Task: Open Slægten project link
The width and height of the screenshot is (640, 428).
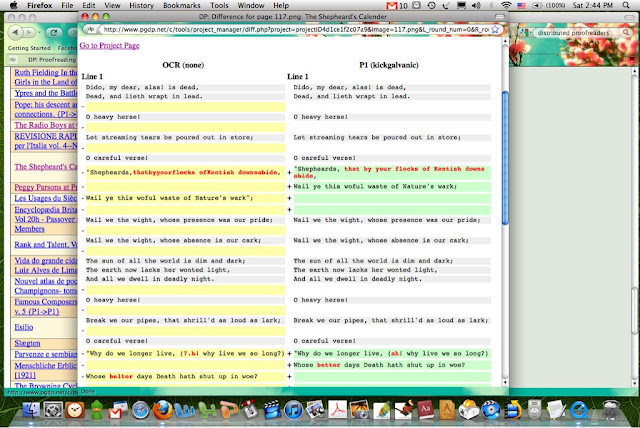Action: (27, 343)
